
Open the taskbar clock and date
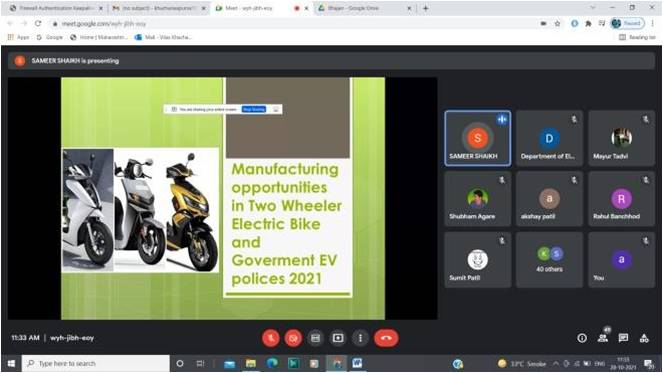(623, 363)
